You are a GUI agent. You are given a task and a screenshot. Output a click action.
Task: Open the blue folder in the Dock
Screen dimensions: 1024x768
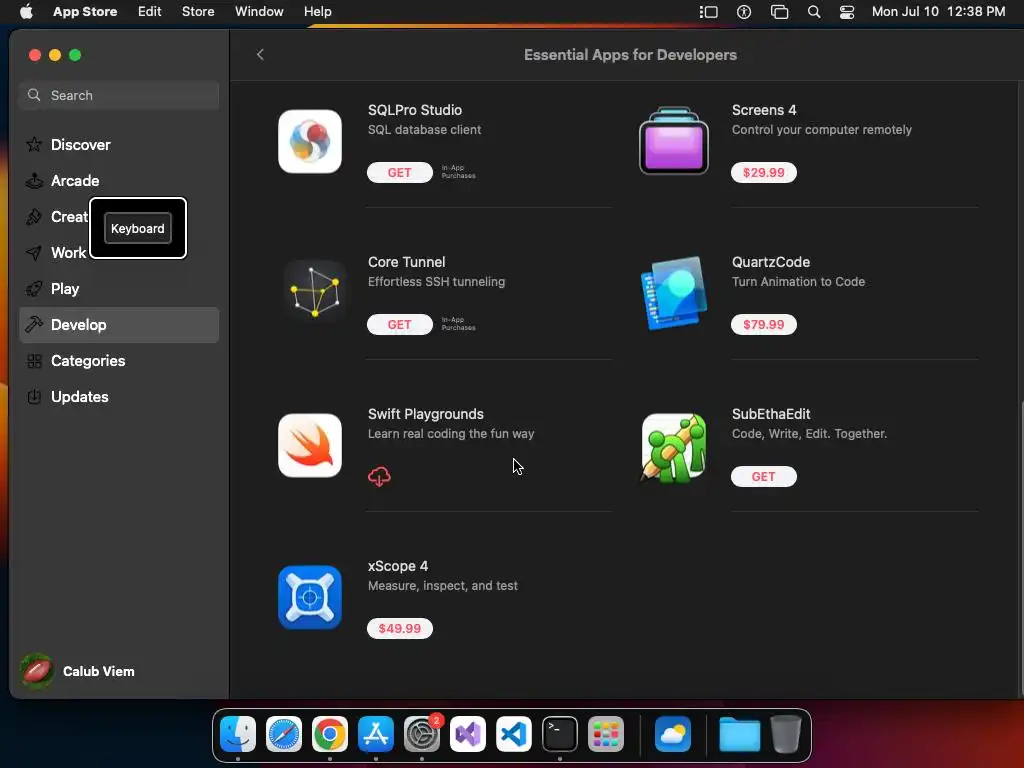739,734
